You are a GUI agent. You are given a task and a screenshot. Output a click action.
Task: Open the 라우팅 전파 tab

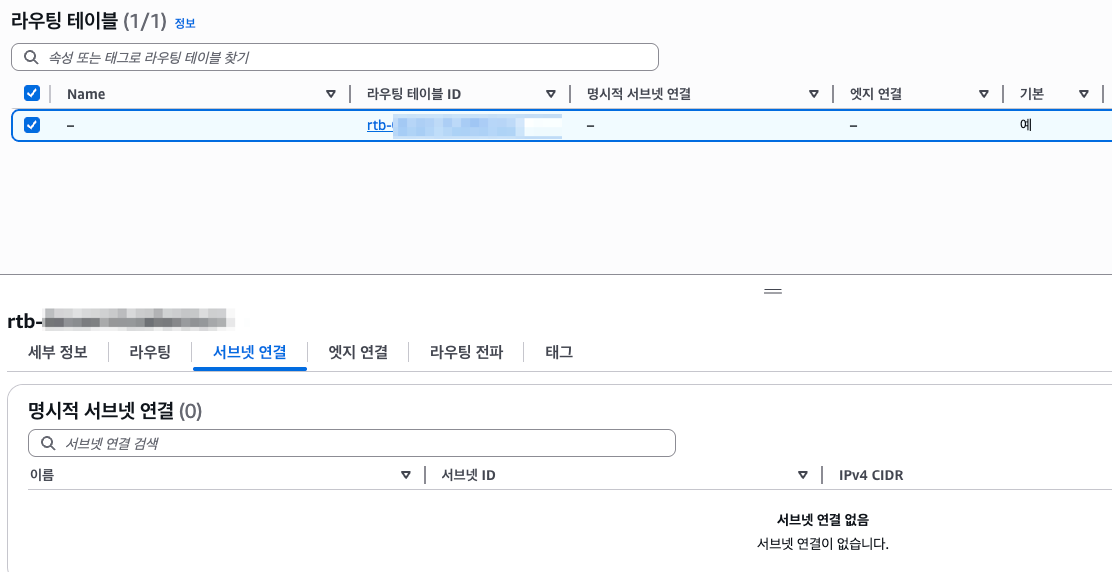466,352
